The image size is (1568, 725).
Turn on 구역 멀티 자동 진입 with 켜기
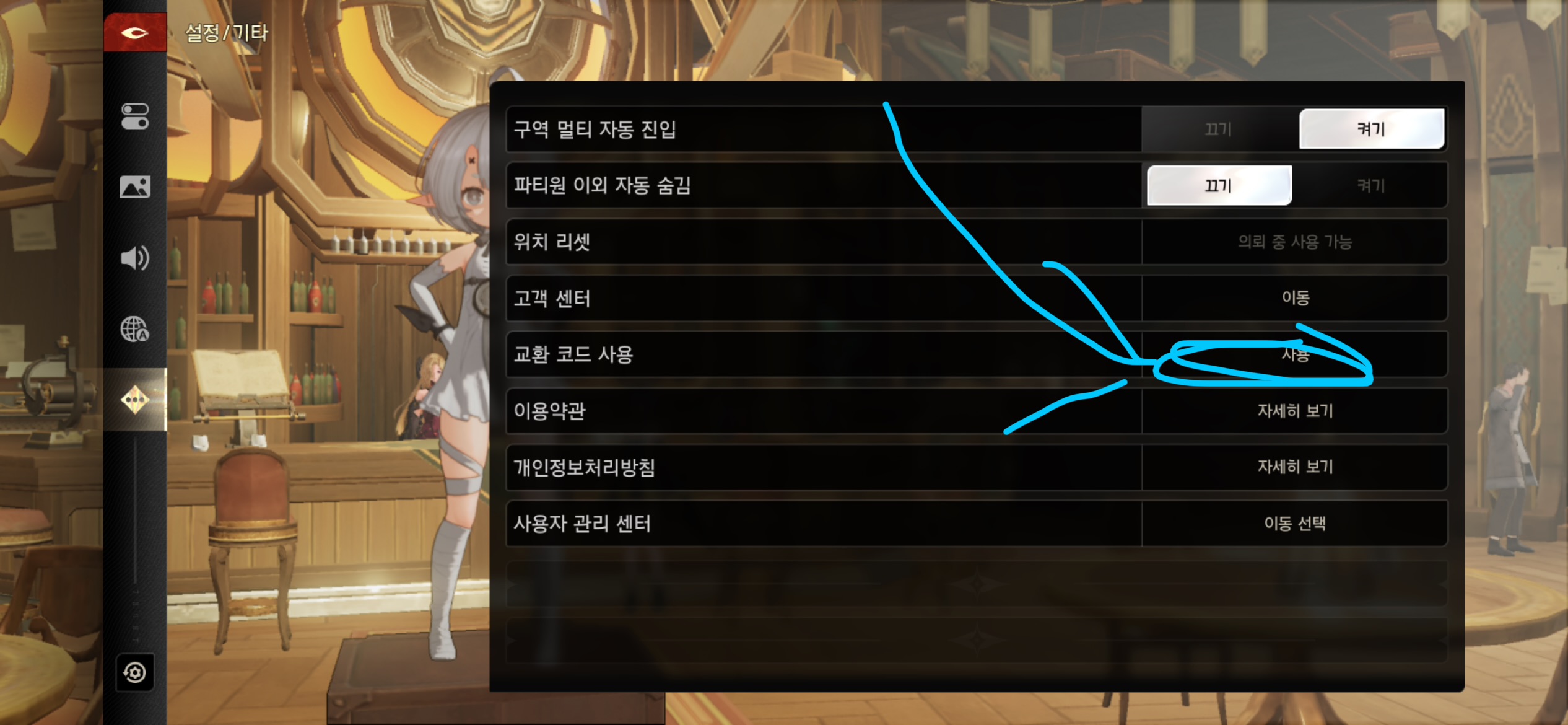point(1372,130)
